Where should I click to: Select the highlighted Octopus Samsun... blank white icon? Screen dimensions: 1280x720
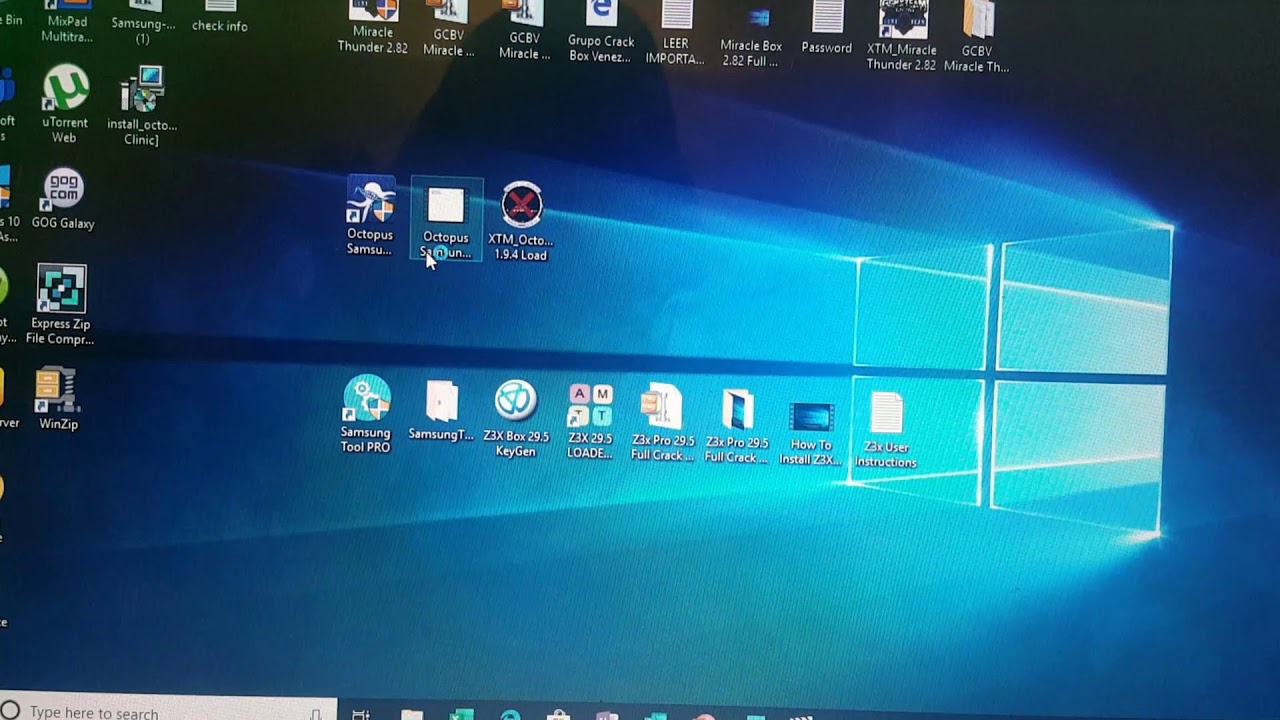[x=446, y=220]
